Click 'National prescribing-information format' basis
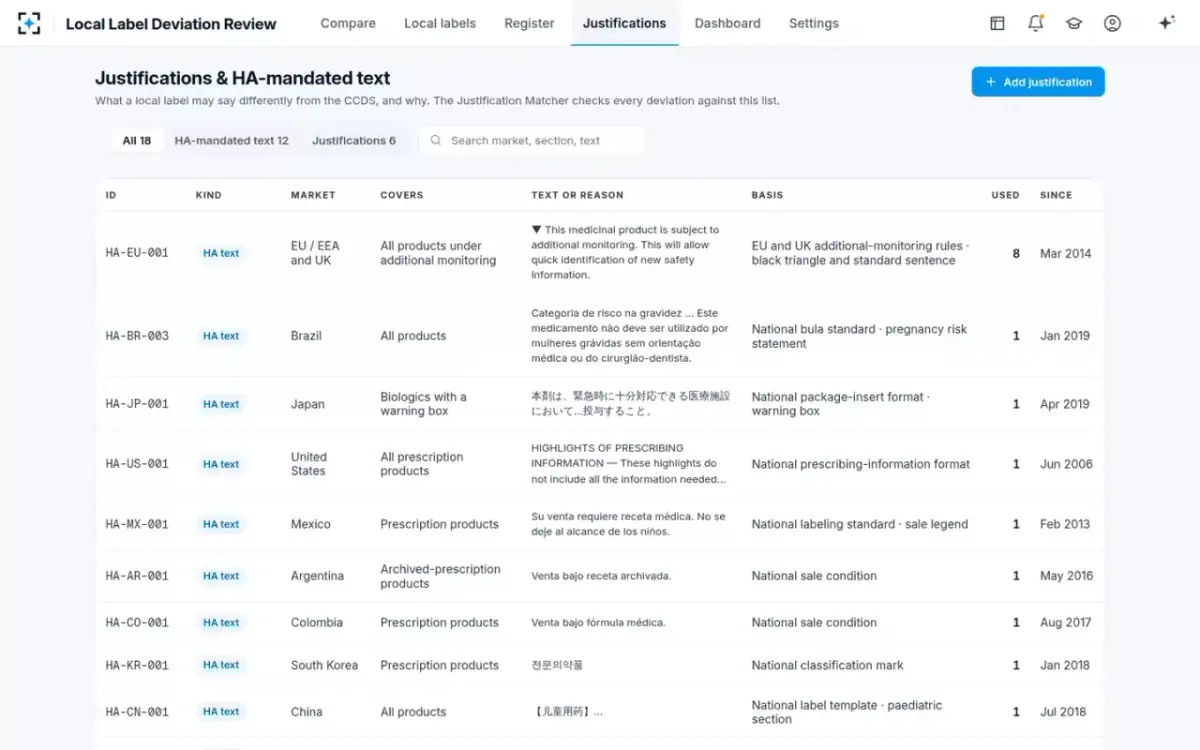The image size is (1200, 750). click(x=861, y=464)
